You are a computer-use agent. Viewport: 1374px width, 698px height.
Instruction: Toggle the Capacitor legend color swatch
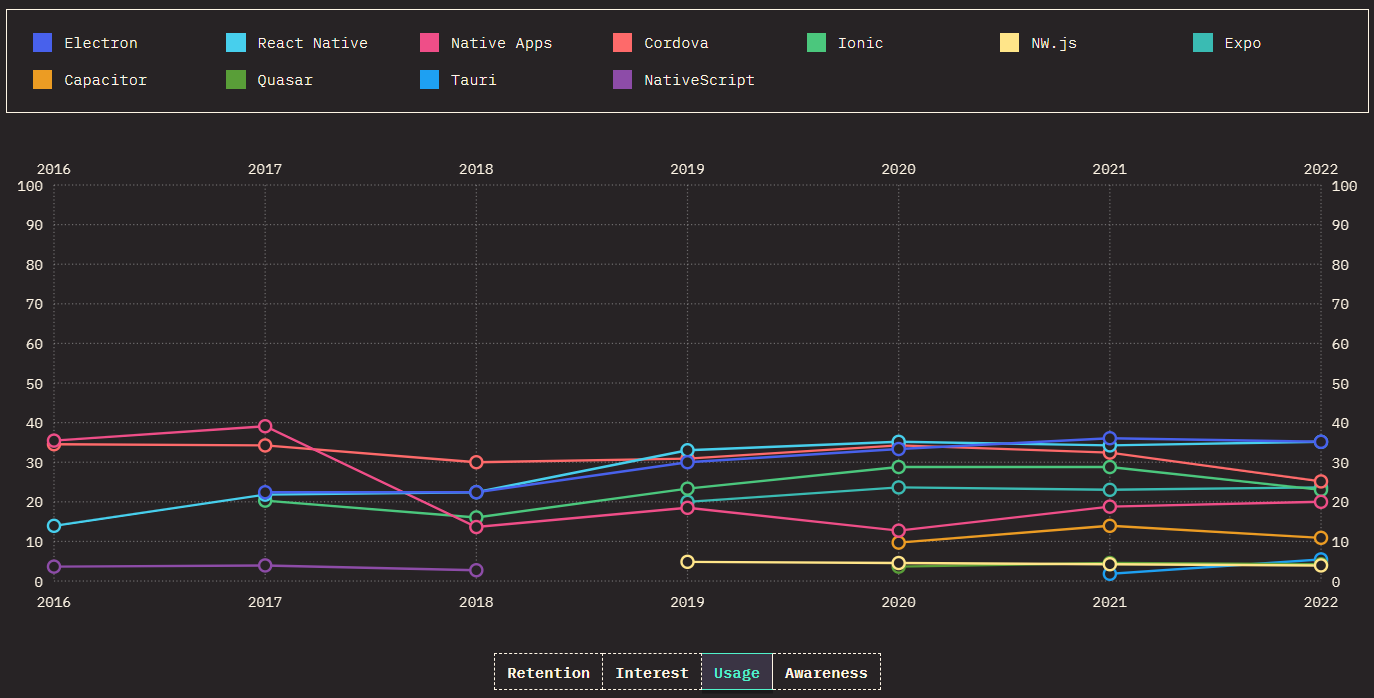42,80
